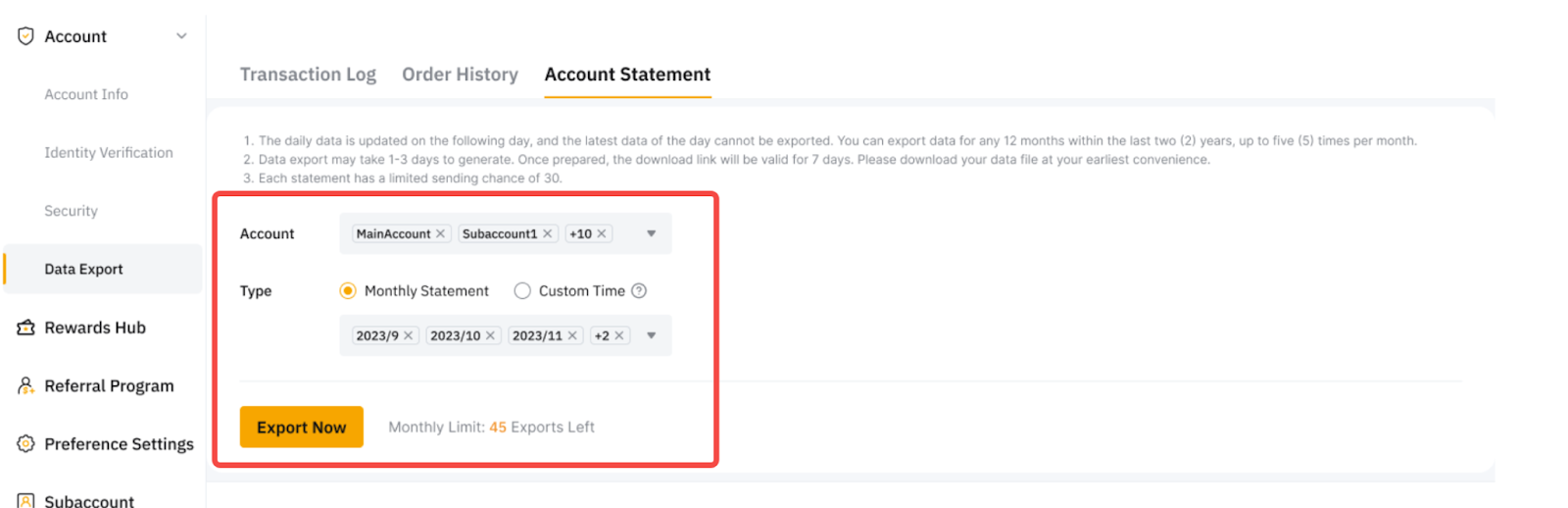Click the Custom Time help question icon
Image resolution: width=1568 pixels, height=508 pixels.
[x=639, y=291]
